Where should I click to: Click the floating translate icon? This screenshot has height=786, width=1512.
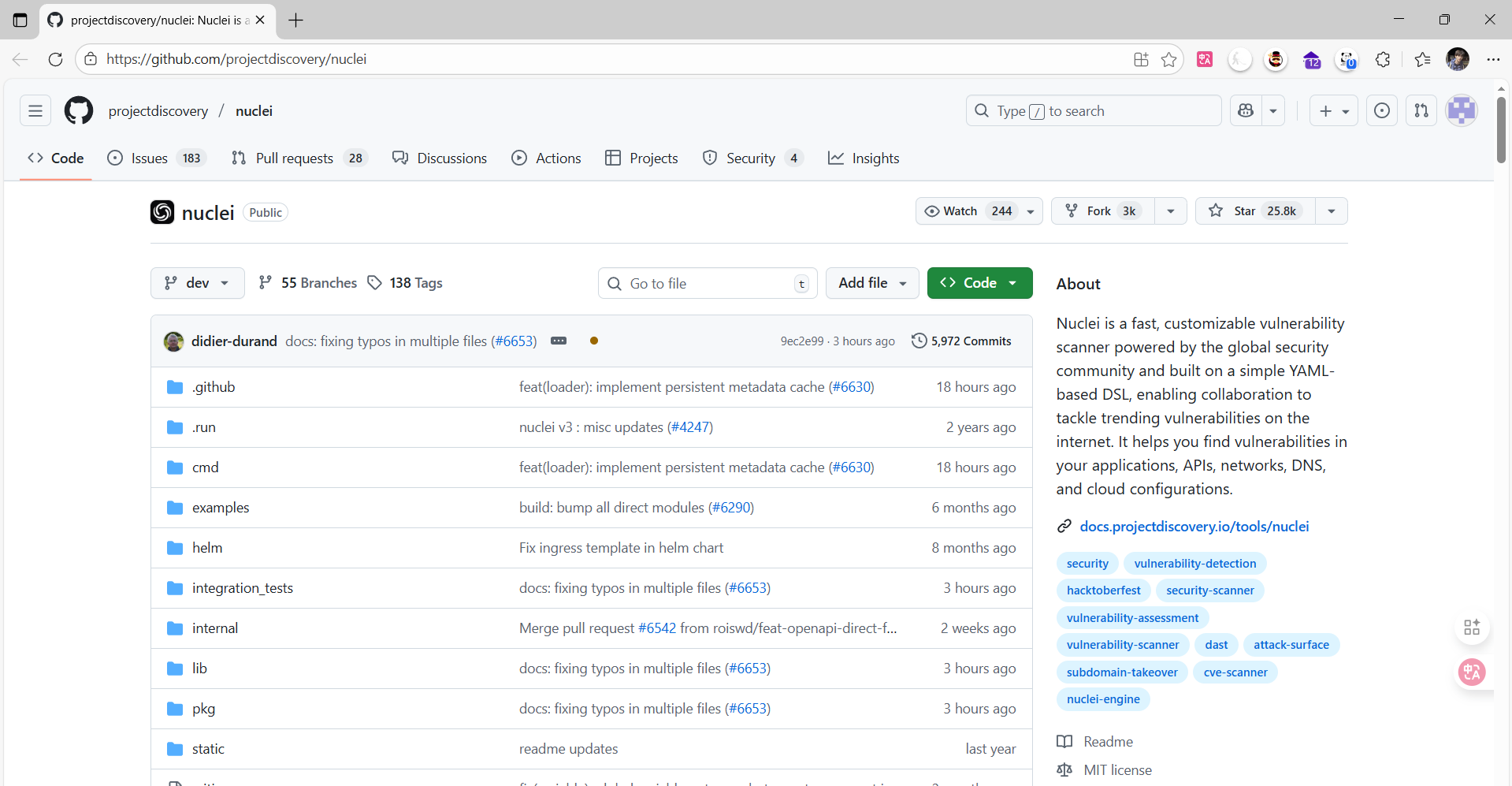click(x=1471, y=672)
